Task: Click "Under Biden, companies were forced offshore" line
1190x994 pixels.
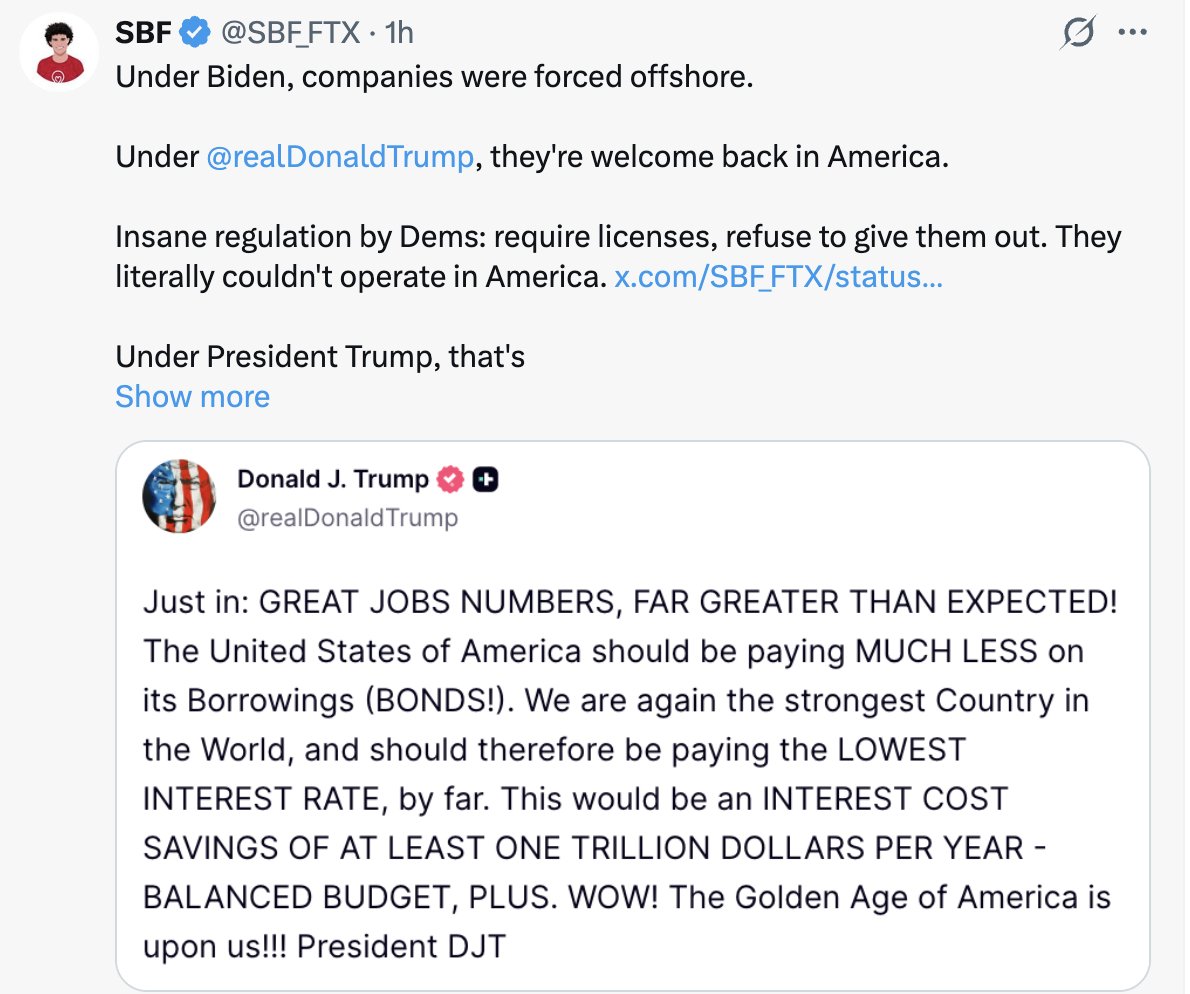Action: pyautogui.click(x=433, y=78)
